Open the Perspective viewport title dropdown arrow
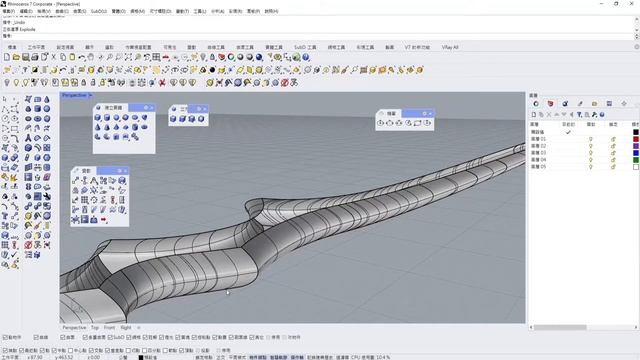The image size is (640, 360). tap(90, 95)
